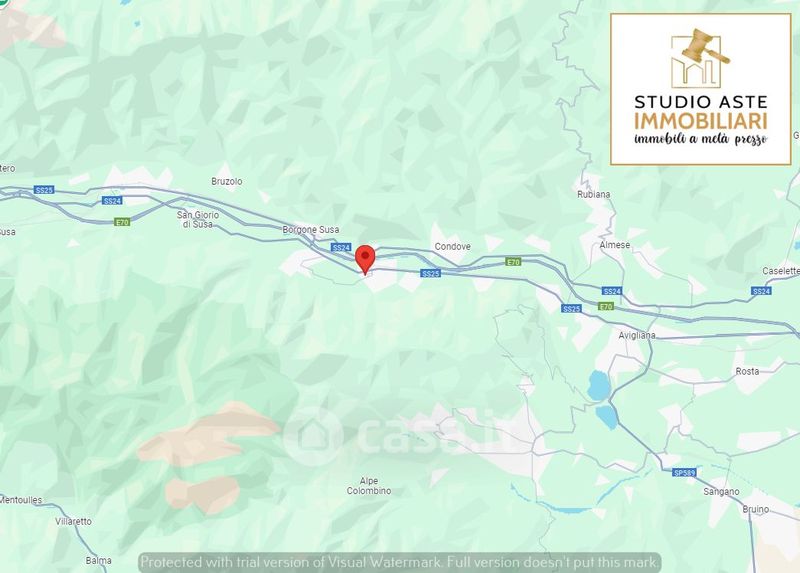Click the Sangano town label
The image size is (800, 573).
(721, 492)
